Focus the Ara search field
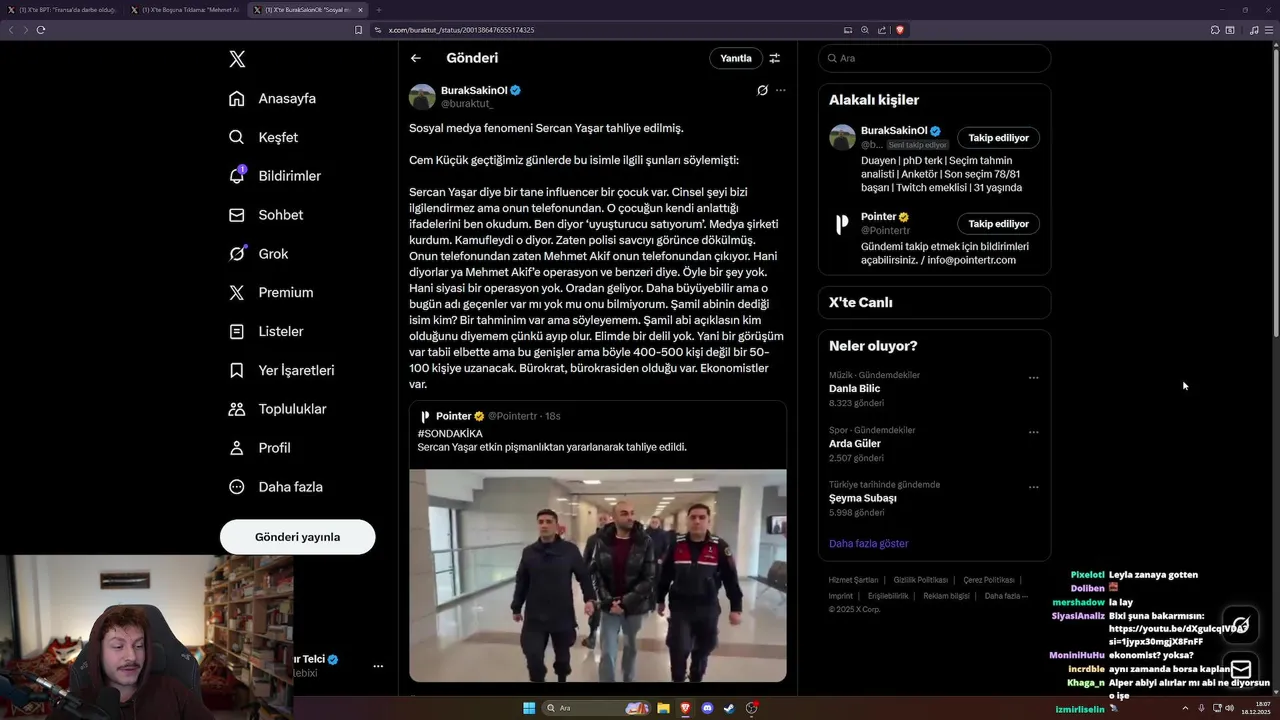This screenshot has width=1280, height=720. pyautogui.click(x=935, y=58)
